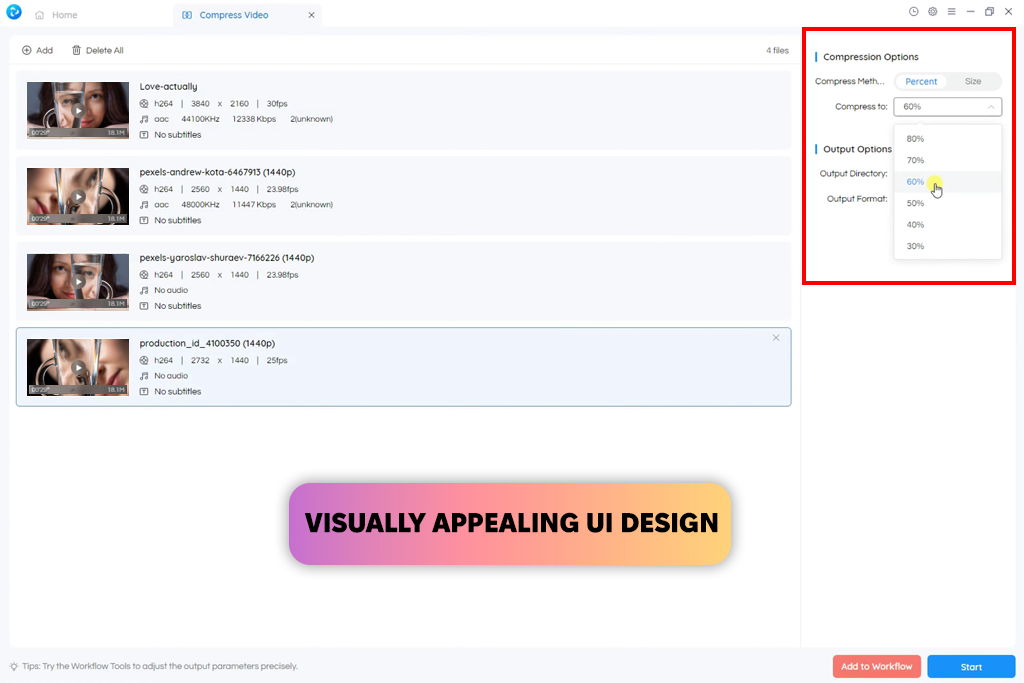Choose 80% in the dropdown
Viewport: 1024px width, 683px height.
pyautogui.click(x=948, y=138)
